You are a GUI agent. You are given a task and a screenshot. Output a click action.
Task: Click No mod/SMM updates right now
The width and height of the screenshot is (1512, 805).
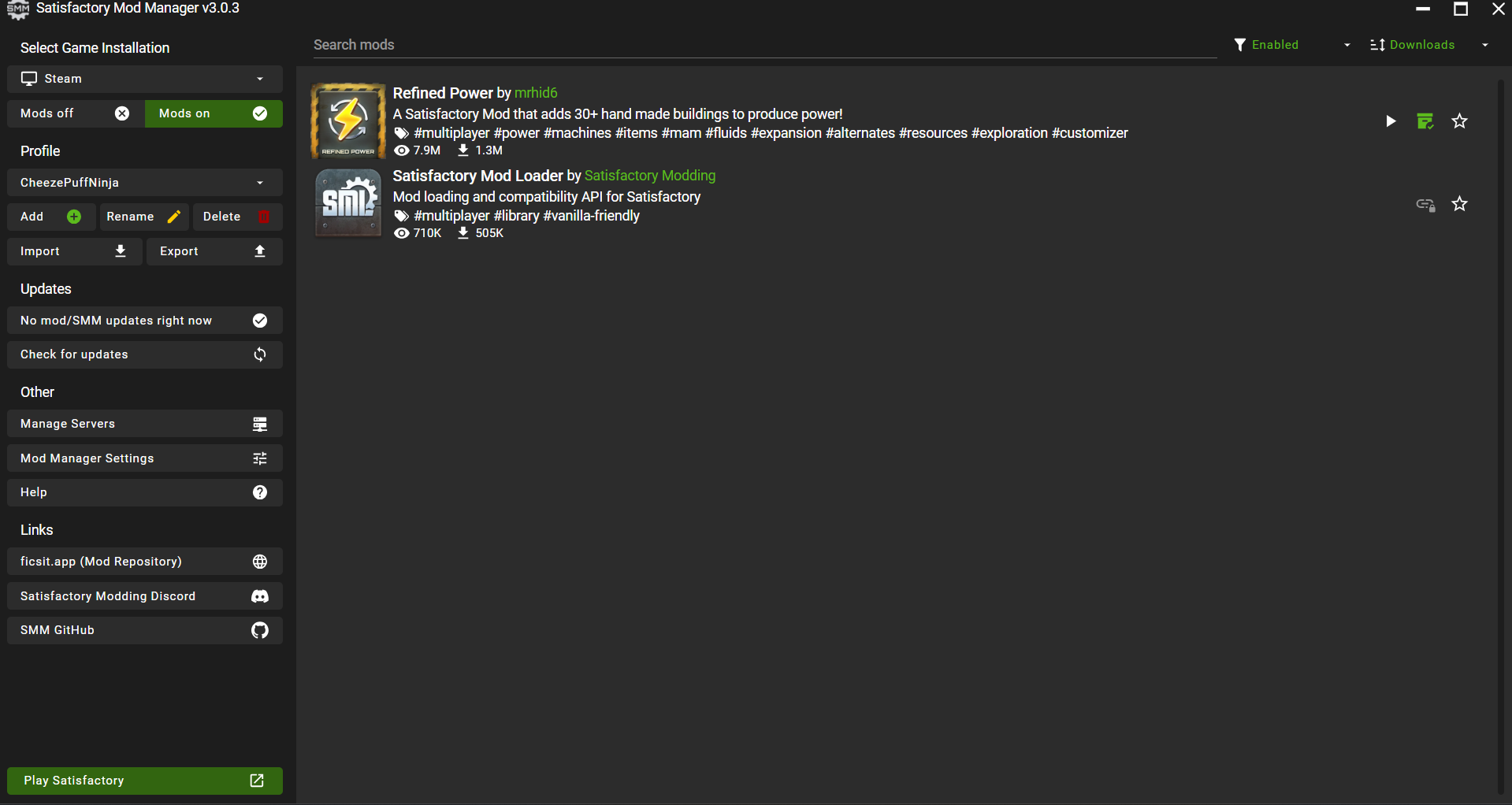(x=145, y=321)
